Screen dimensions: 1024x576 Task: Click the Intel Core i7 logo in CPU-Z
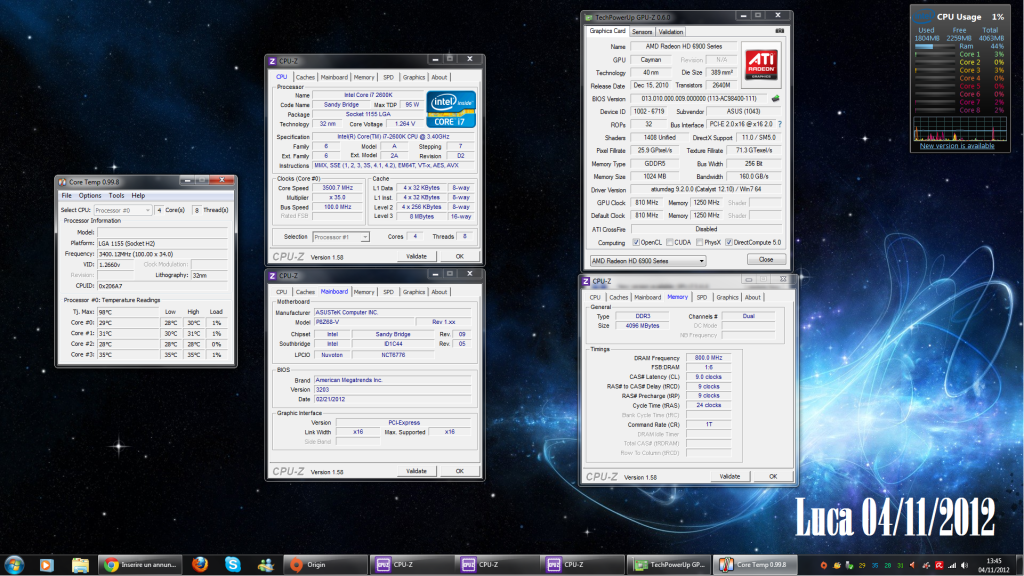(451, 109)
